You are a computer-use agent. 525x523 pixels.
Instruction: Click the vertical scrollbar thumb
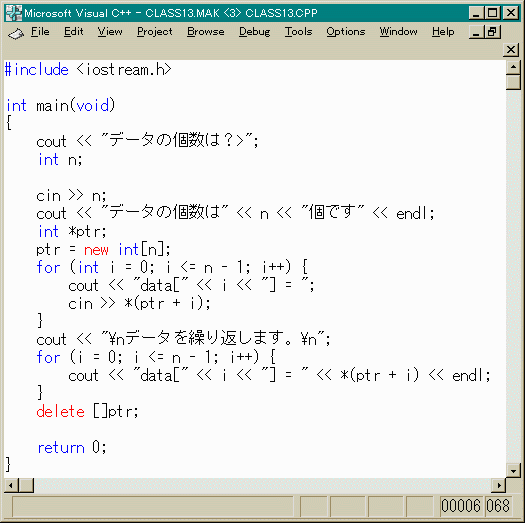click(513, 82)
